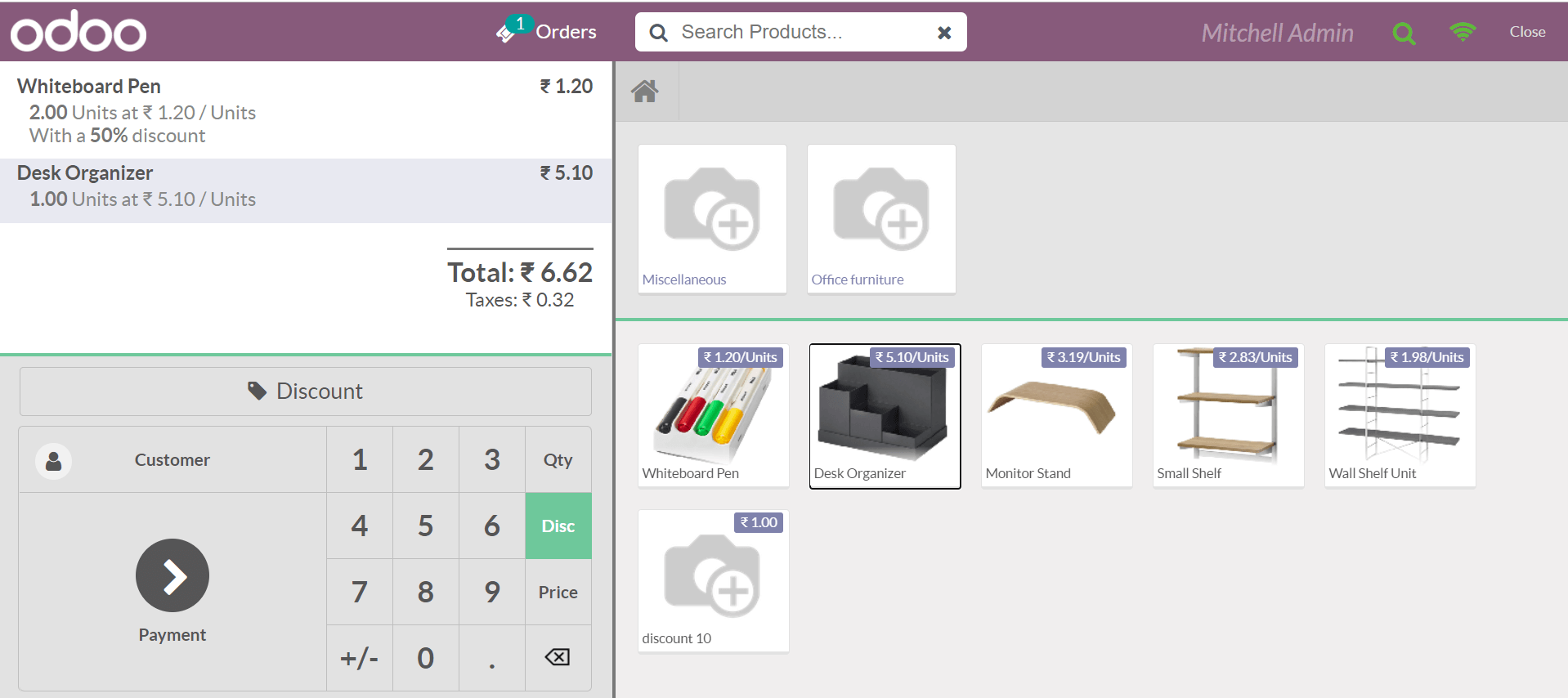Click the magnifier icon in search box

point(658,33)
